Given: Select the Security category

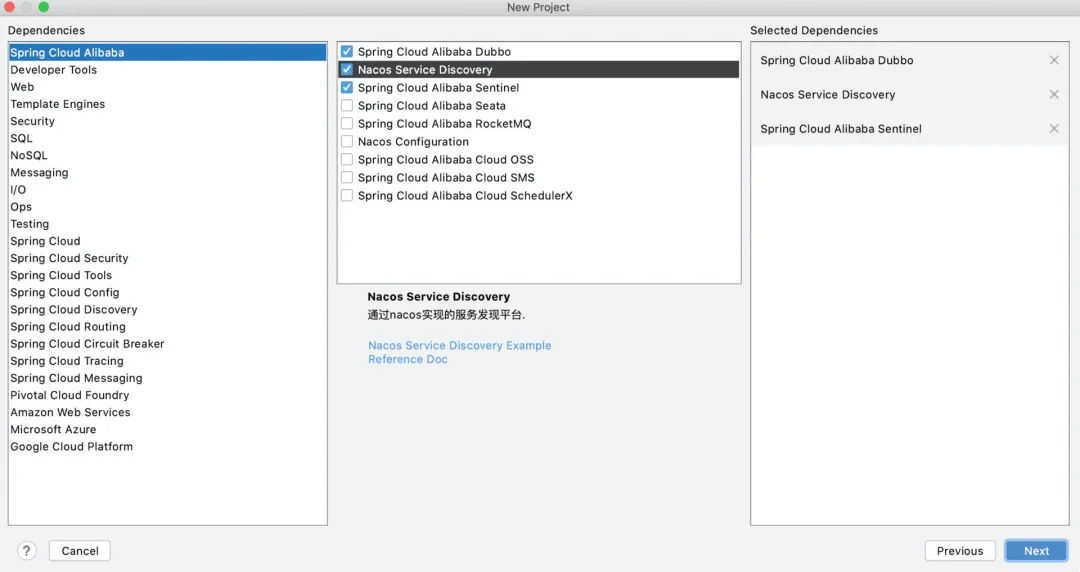Looking at the screenshot, I should (167, 121).
